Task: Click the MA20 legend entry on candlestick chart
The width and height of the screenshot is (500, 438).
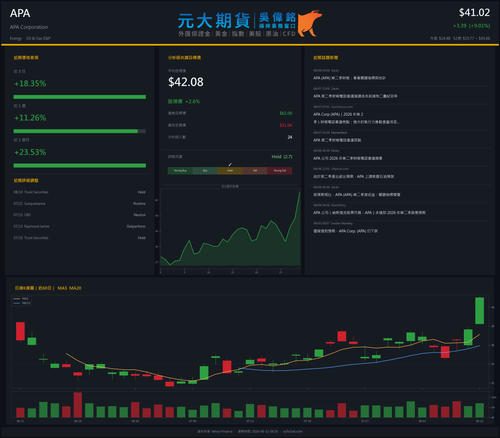Action: (x=22, y=303)
